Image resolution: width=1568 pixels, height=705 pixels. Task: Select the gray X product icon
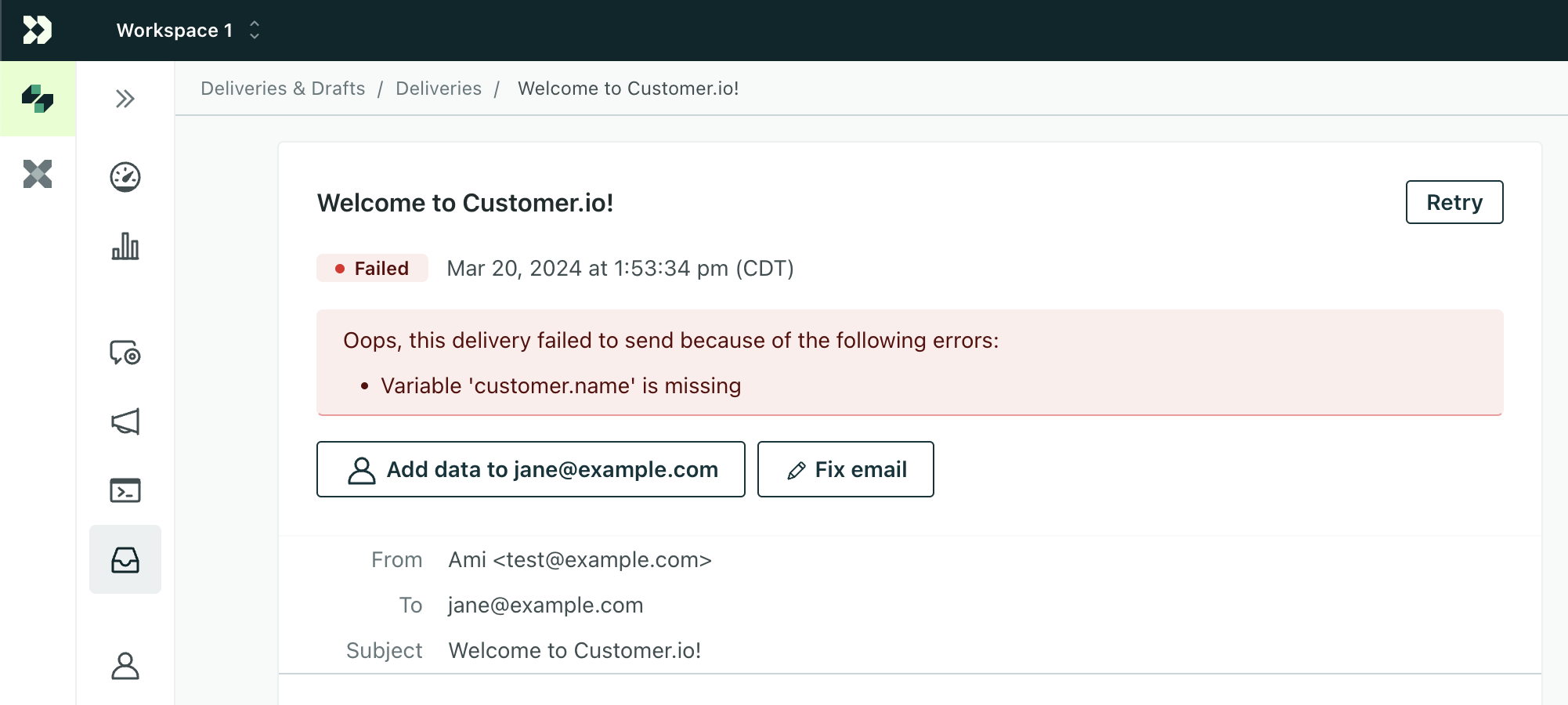pyautogui.click(x=38, y=174)
